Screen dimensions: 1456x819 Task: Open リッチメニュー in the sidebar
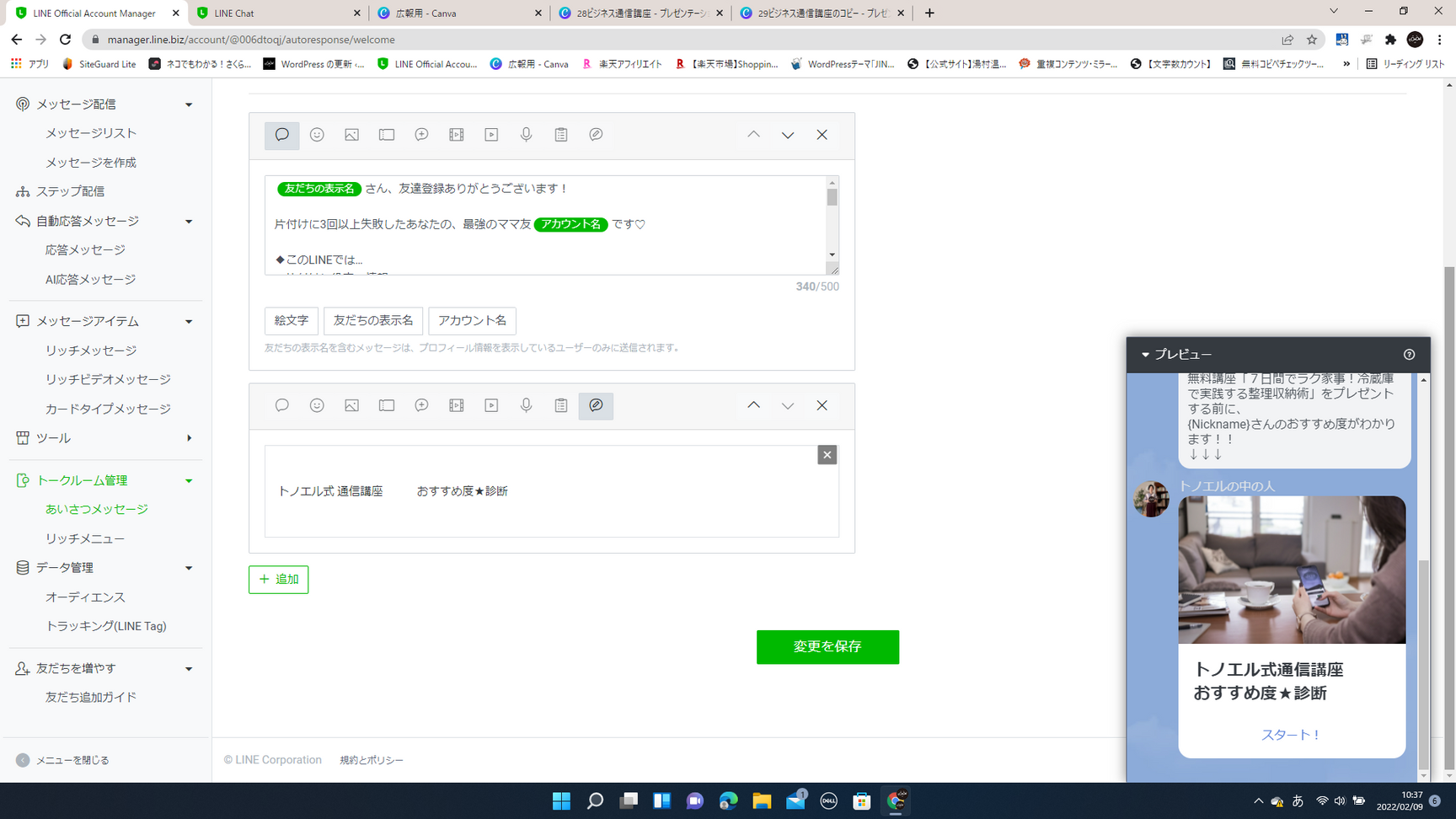[85, 538]
